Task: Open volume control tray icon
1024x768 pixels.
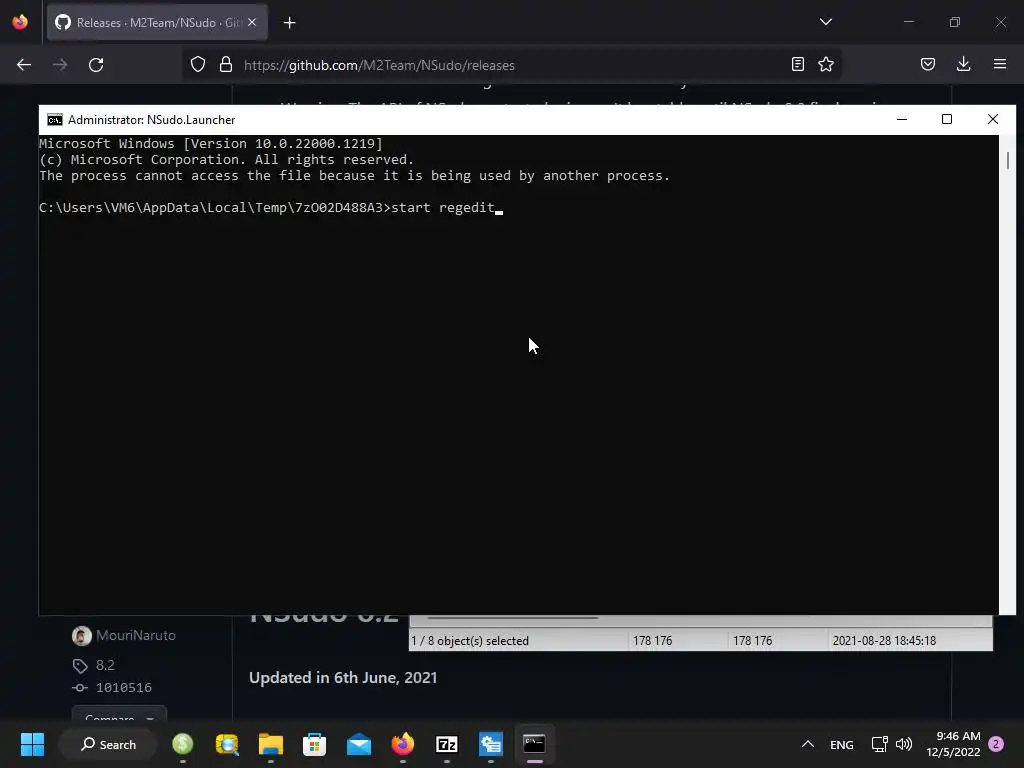Action: pyautogui.click(x=904, y=744)
